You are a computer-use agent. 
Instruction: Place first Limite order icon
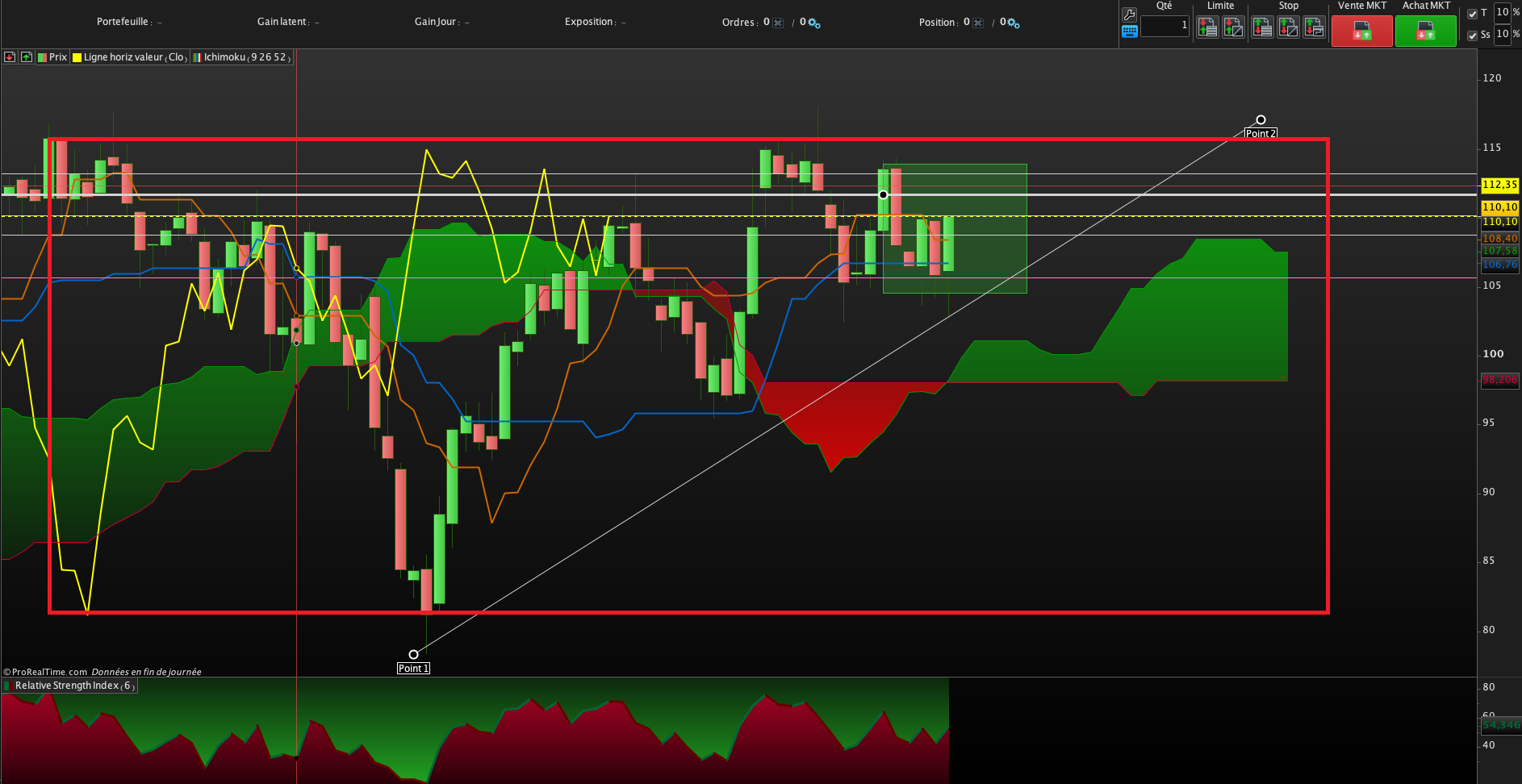[1207, 27]
